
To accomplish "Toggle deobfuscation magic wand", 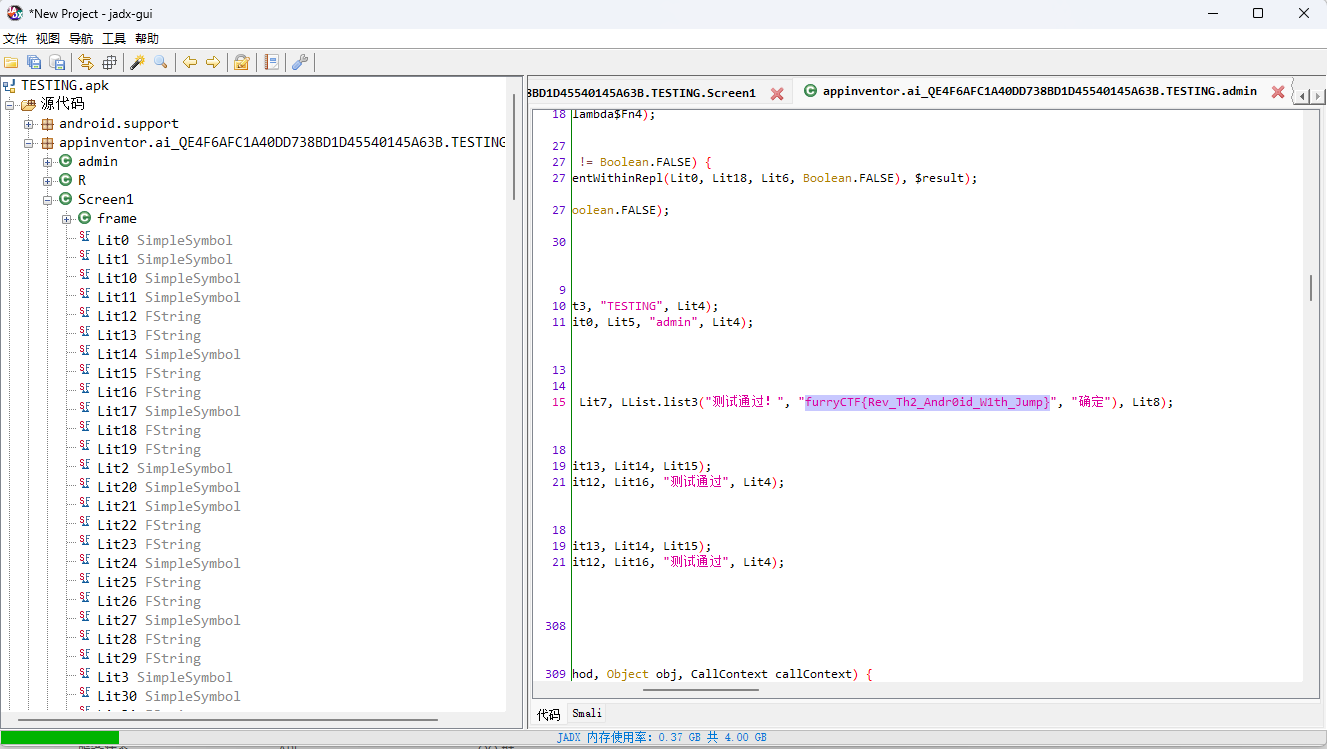I will (x=137, y=62).
